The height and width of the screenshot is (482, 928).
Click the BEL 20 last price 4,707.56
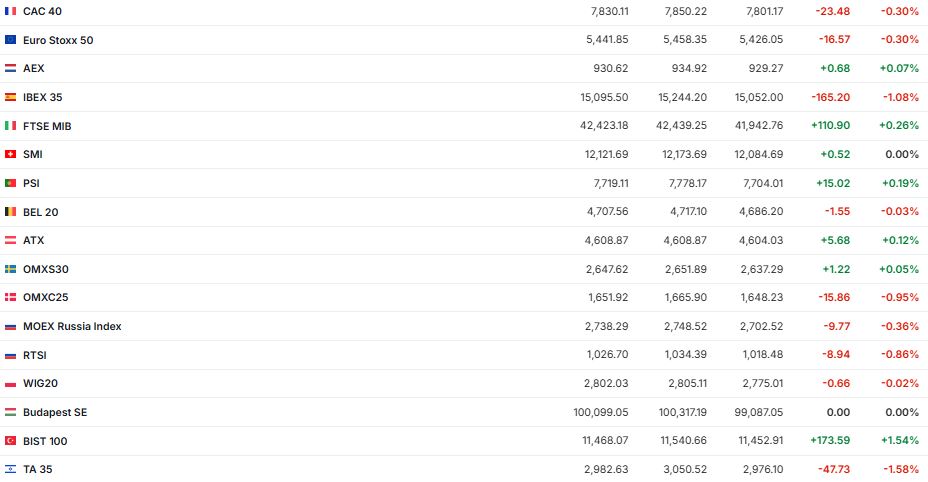[x=610, y=212]
